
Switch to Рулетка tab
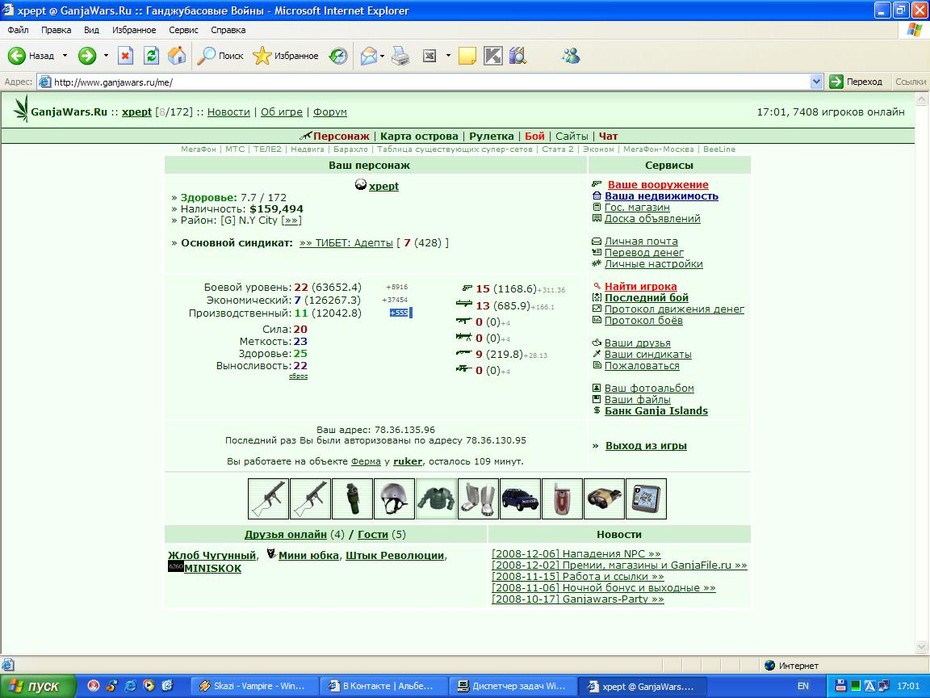(491, 136)
